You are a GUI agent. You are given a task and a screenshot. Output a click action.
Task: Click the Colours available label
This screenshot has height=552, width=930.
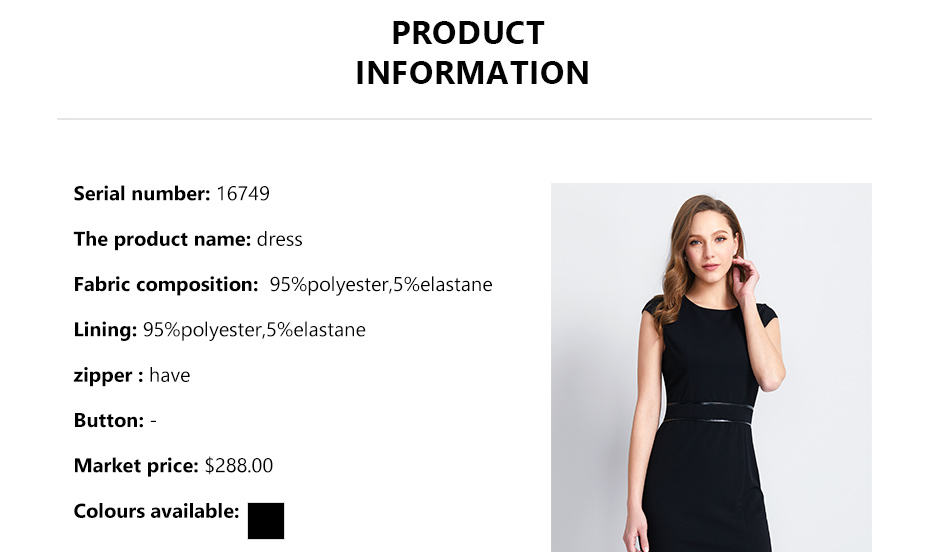click(156, 512)
